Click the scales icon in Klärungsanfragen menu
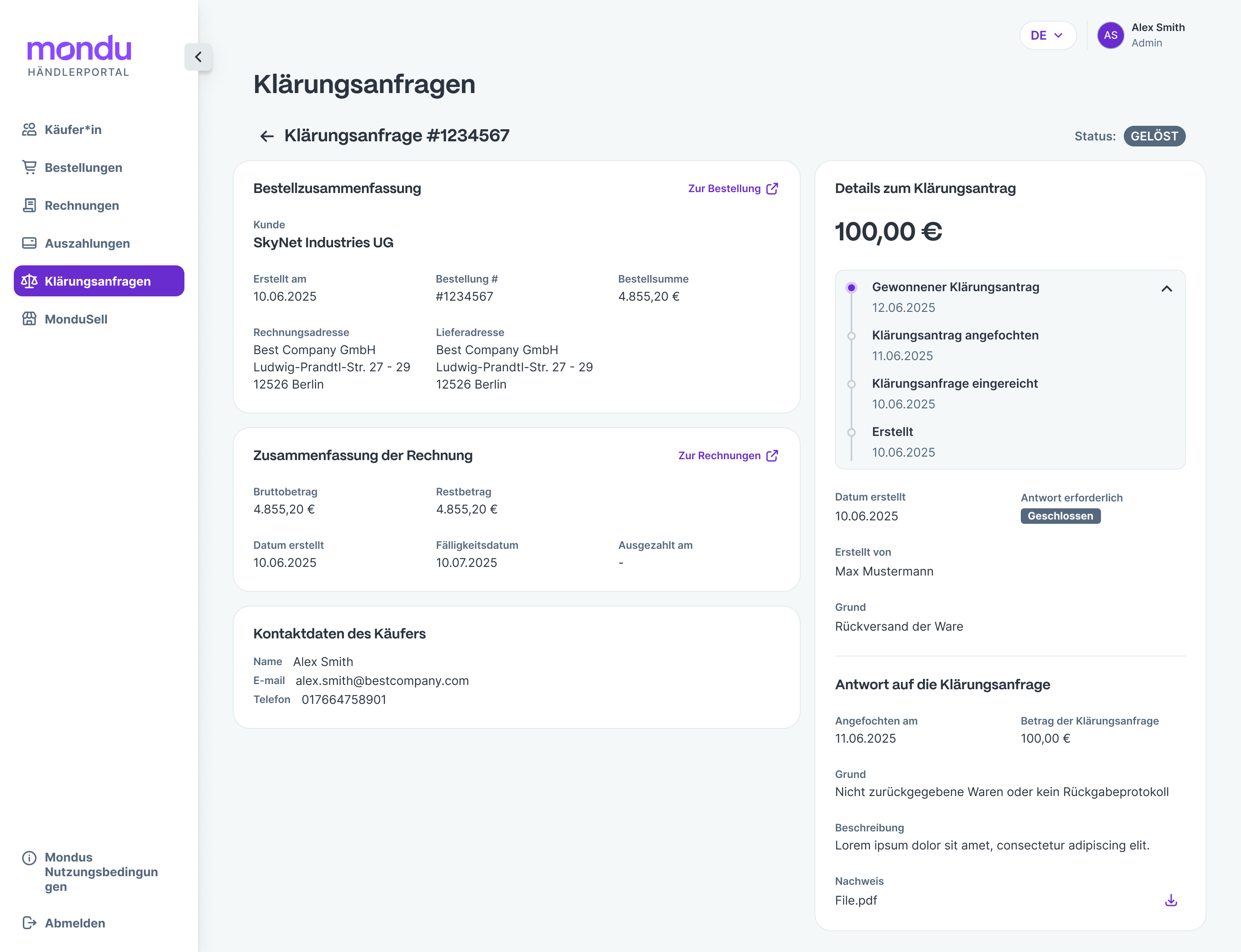This screenshot has height=952, width=1241. pyautogui.click(x=29, y=281)
